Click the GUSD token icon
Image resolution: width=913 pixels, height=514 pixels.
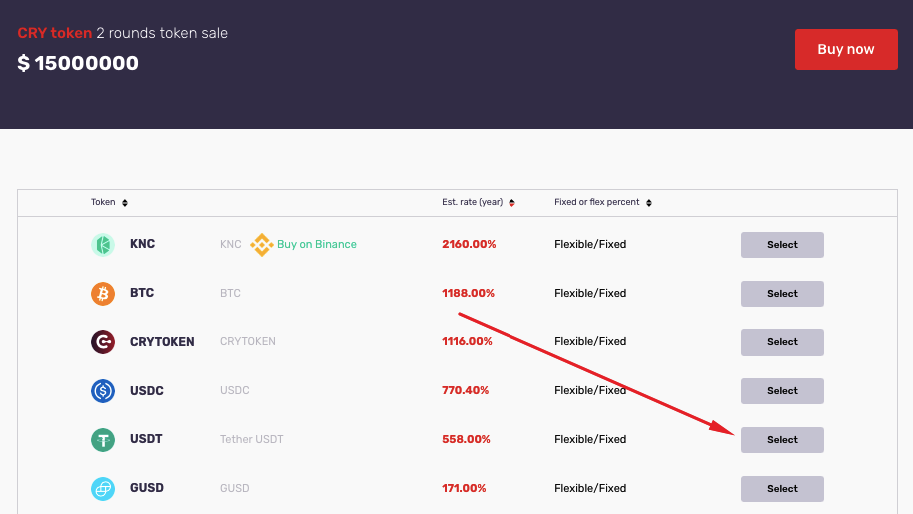(103, 488)
